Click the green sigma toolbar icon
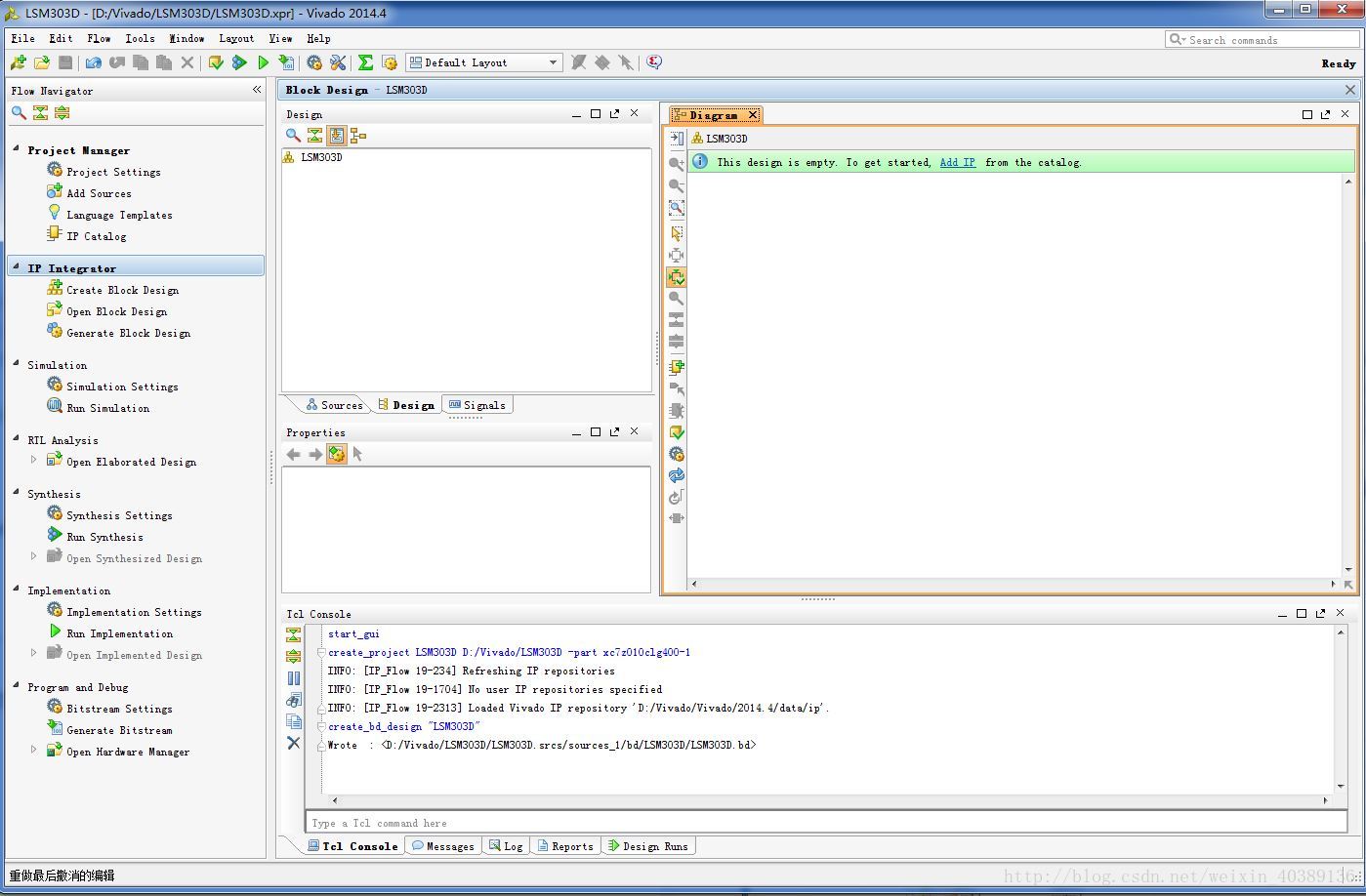This screenshot has height=896, width=1366. (x=365, y=62)
